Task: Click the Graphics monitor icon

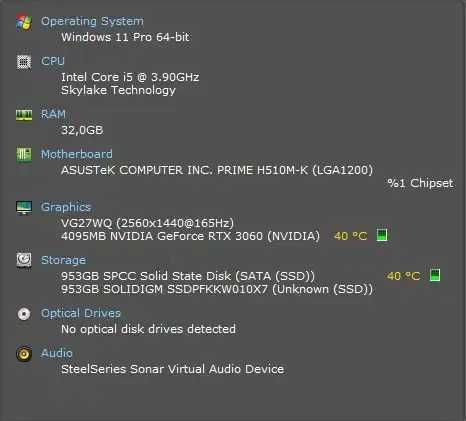Action: coord(24,208)
